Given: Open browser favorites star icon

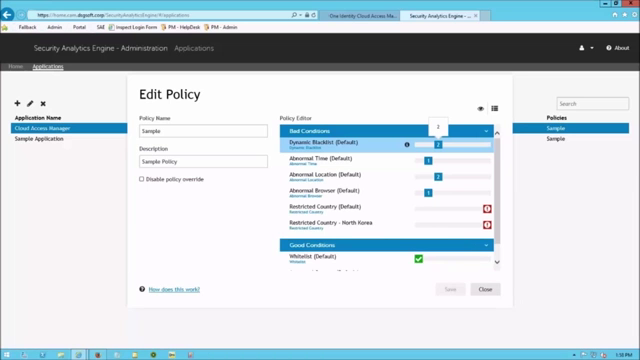Looking at the screenshot, I should [624, 15].
